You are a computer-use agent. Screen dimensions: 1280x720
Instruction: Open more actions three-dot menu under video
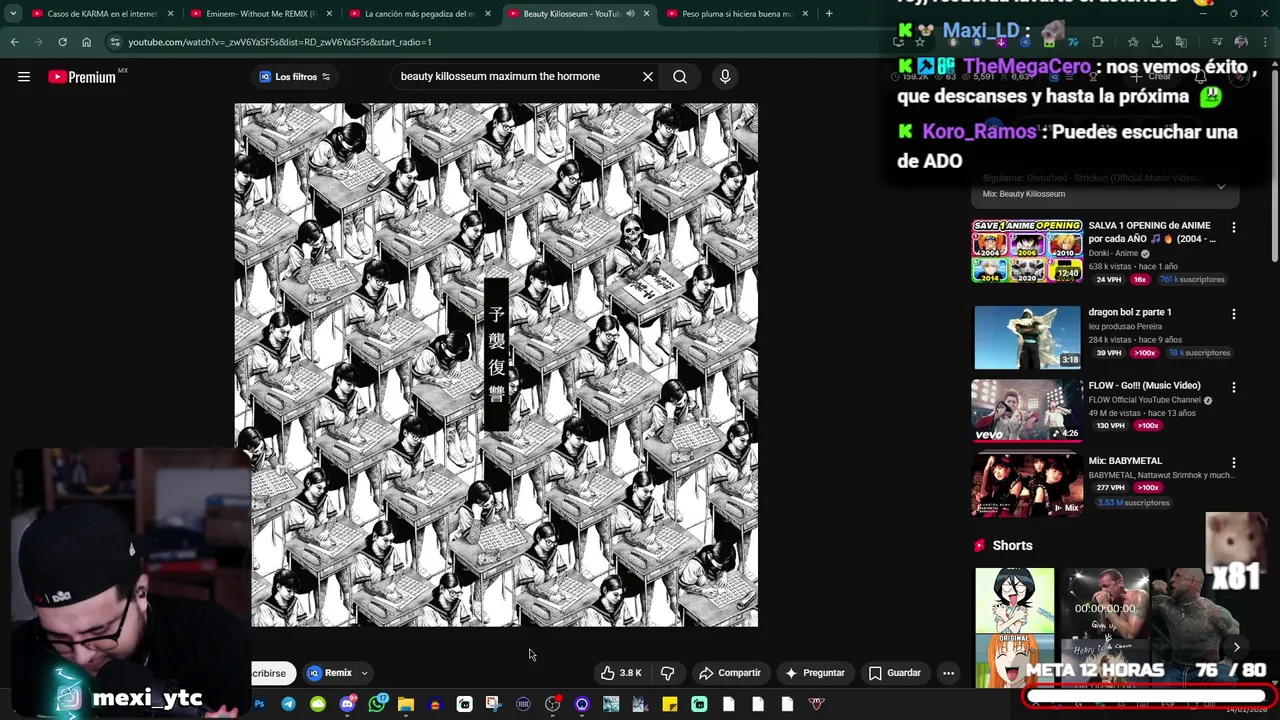point(948,673)
